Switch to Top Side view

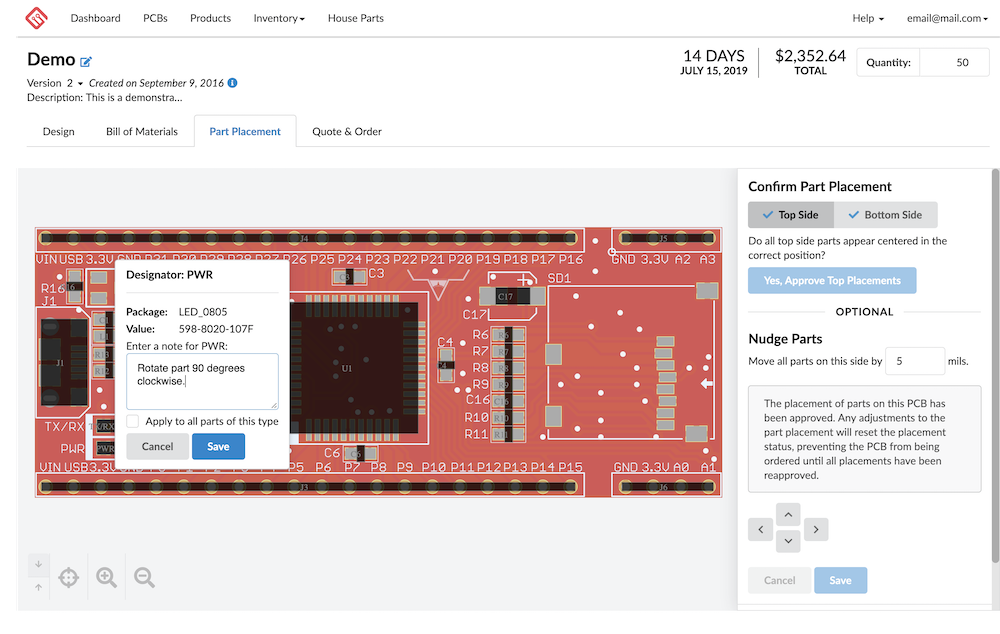(x=791, y=215)
